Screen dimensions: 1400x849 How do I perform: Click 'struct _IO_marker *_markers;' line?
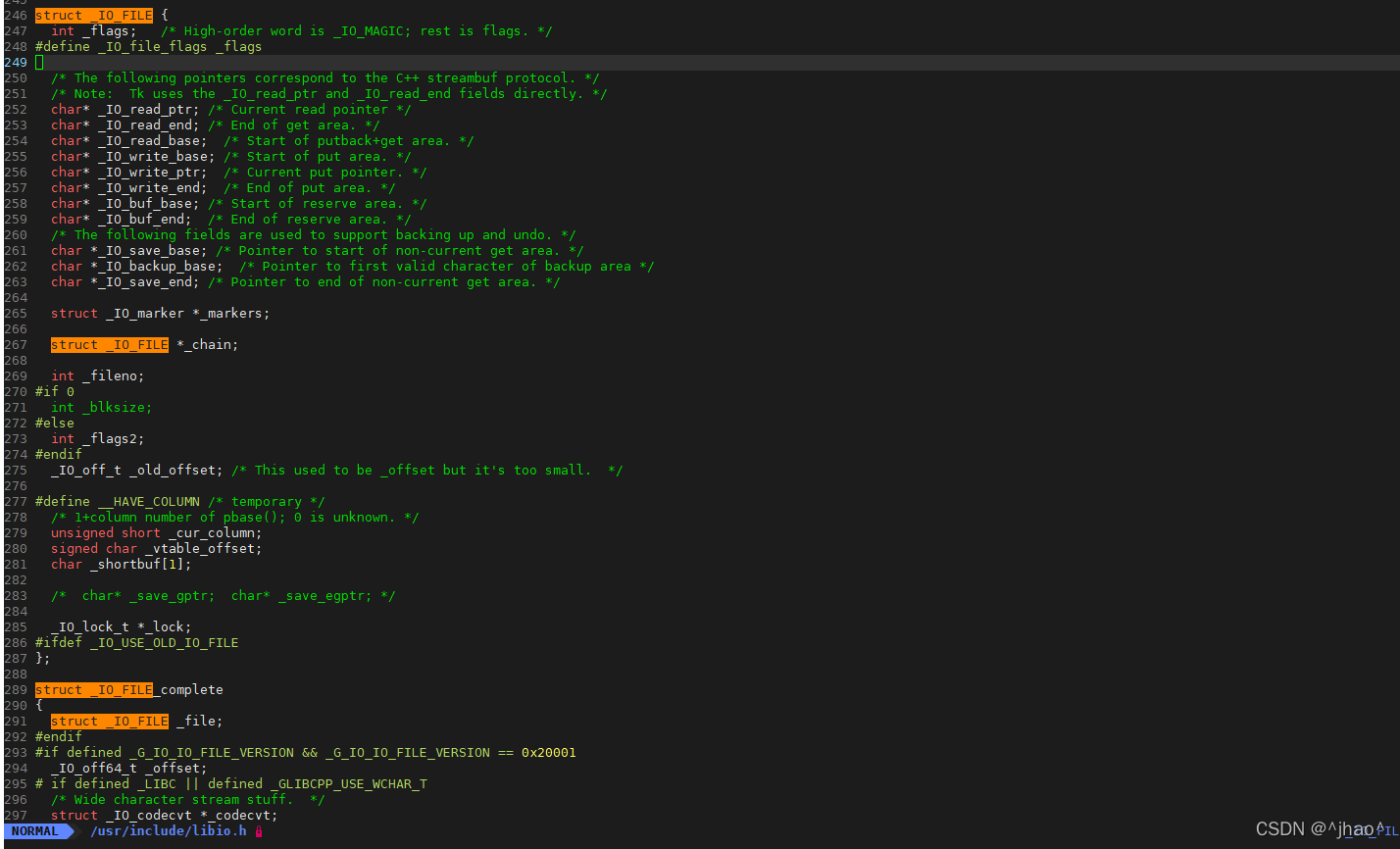(x=161, y=314)
